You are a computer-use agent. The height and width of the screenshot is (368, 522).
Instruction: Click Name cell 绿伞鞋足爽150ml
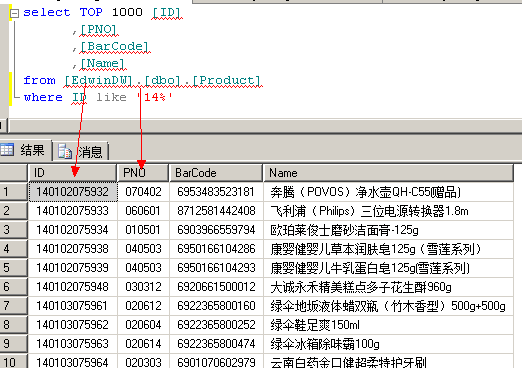click(x=388, y=325)
